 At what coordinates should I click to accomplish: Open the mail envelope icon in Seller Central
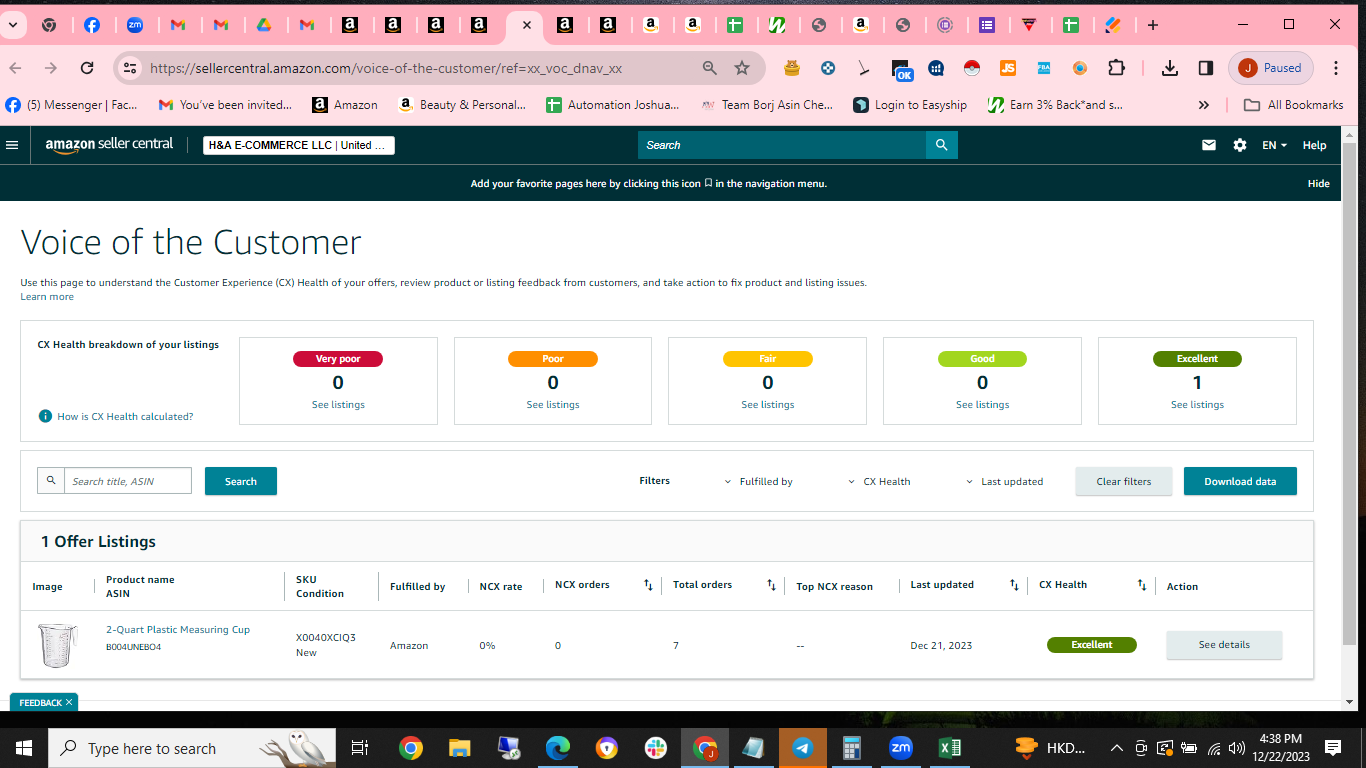[x=1209, y=145]
